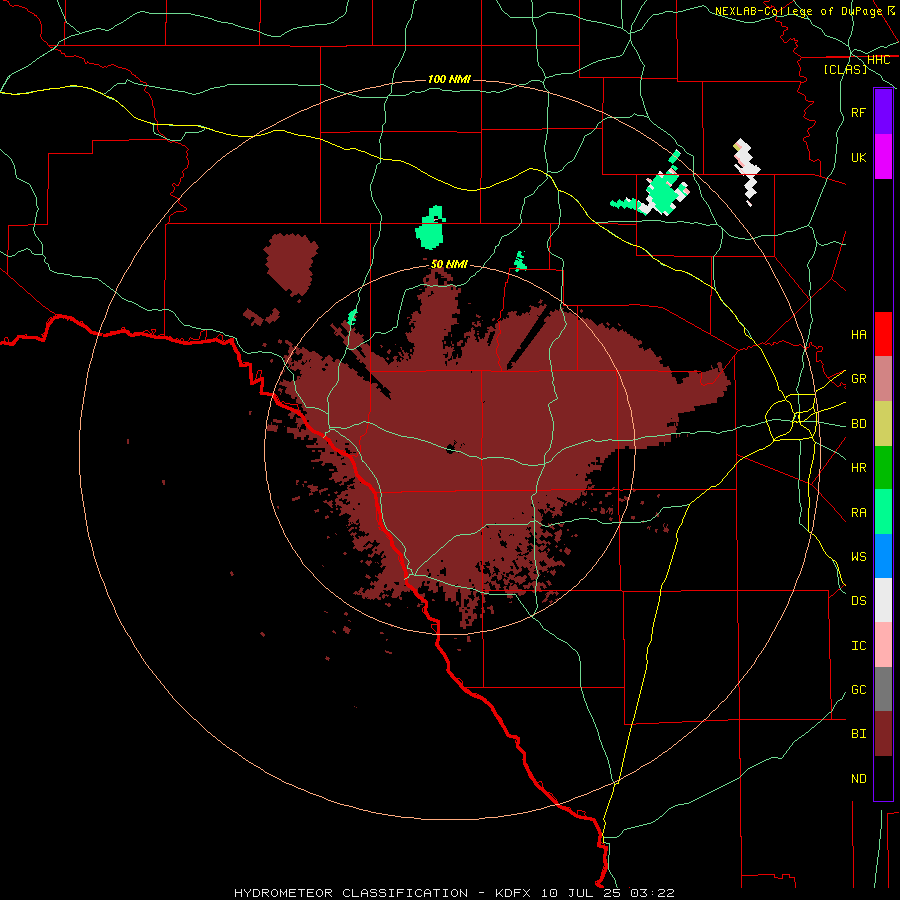Click the WS blue legend swatch

(x=883, y=556)
